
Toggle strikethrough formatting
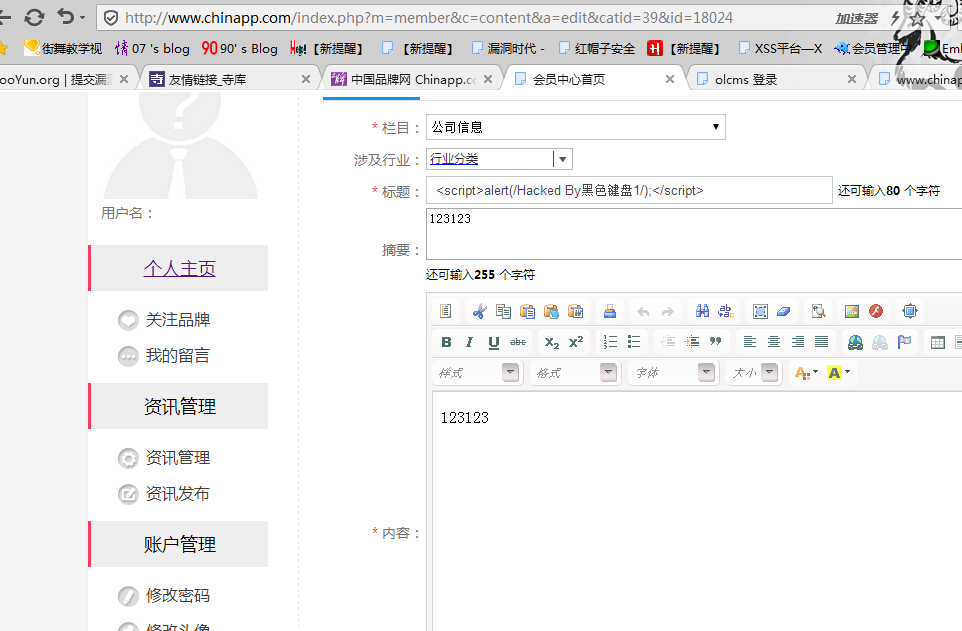coord(518,342)
